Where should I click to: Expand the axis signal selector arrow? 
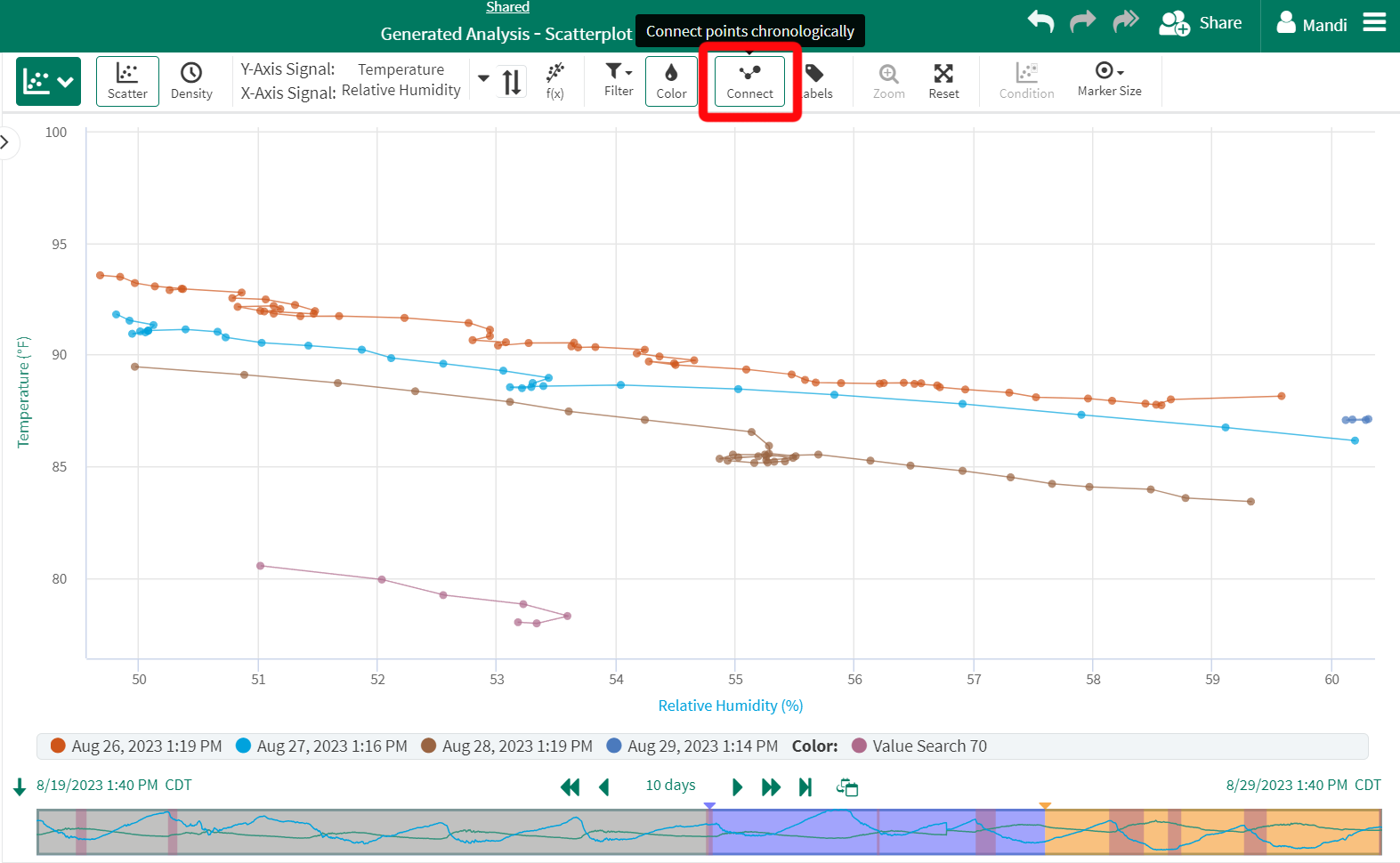pyautogui.click(x=483, y=78)
